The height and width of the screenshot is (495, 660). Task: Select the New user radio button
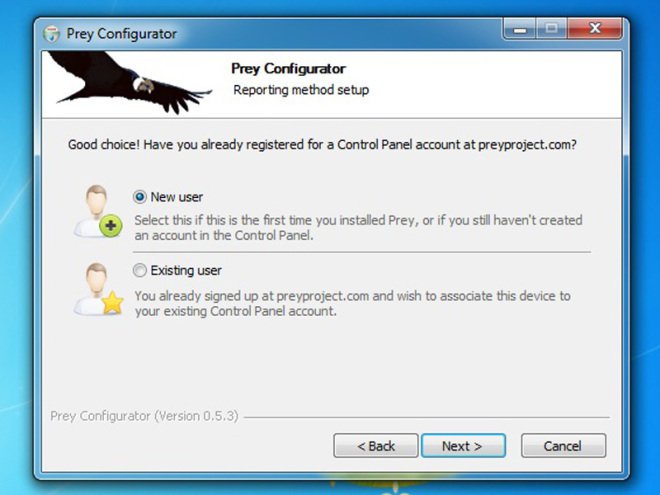140,197
